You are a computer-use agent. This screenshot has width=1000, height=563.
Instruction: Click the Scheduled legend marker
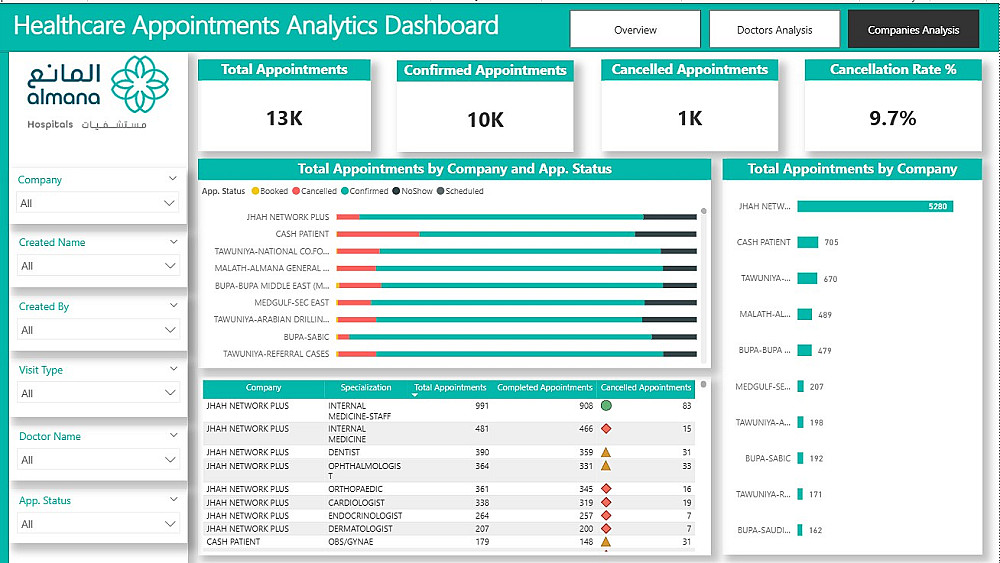(440, 191)
